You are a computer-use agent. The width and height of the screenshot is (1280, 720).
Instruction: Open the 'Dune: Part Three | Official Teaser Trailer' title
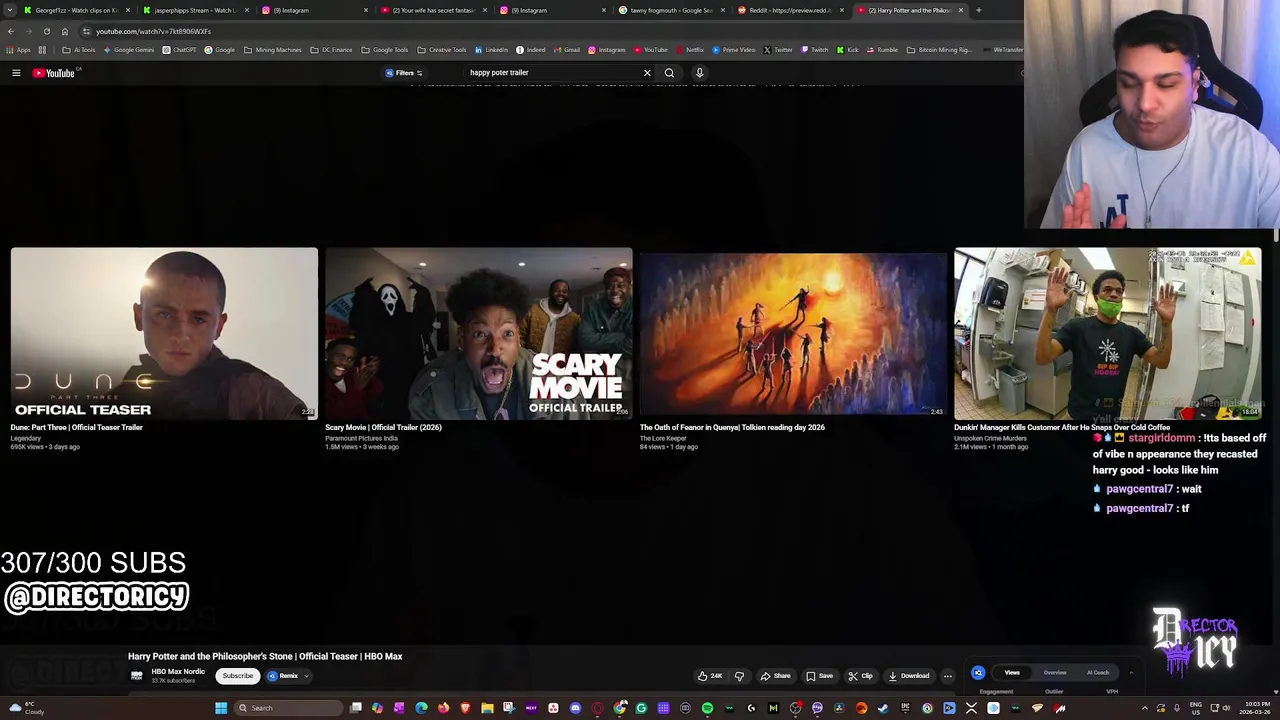(x=76, y=427)
